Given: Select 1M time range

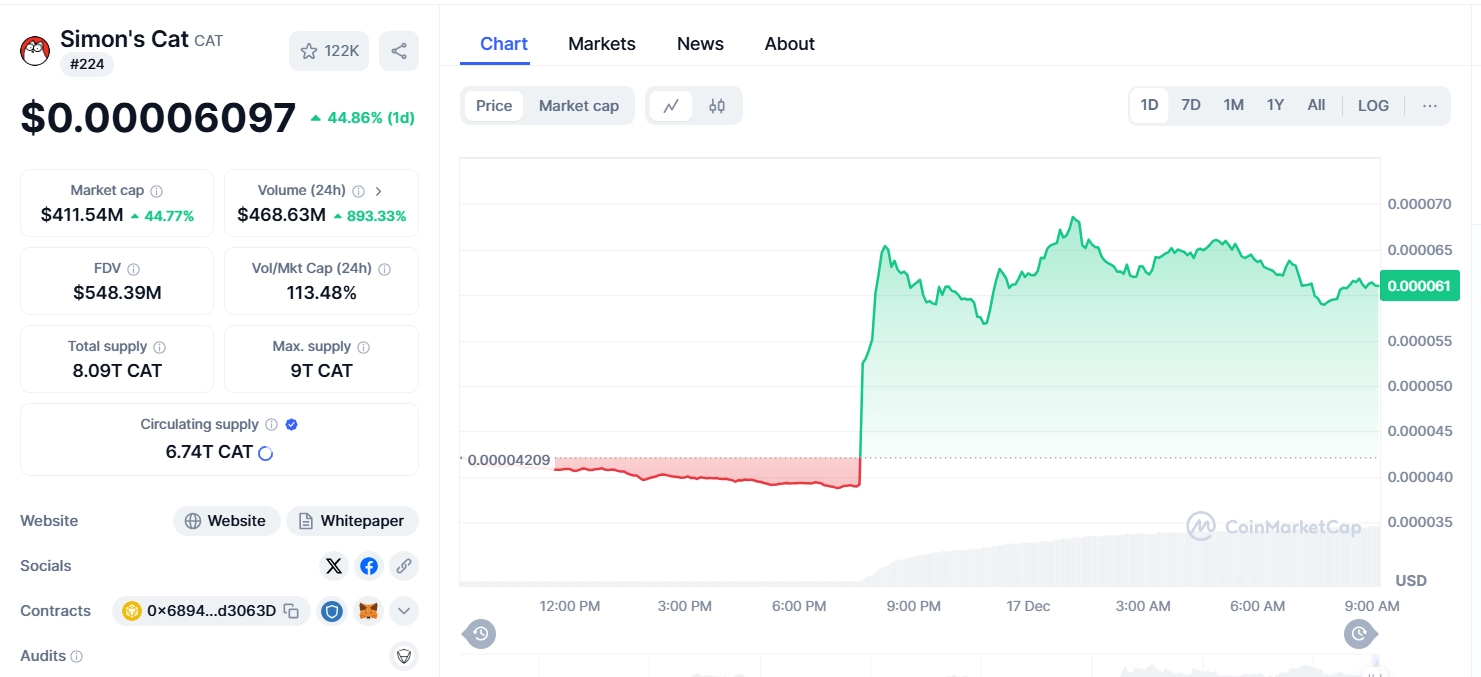Looking at the screenshot, I should [1234, 105].
